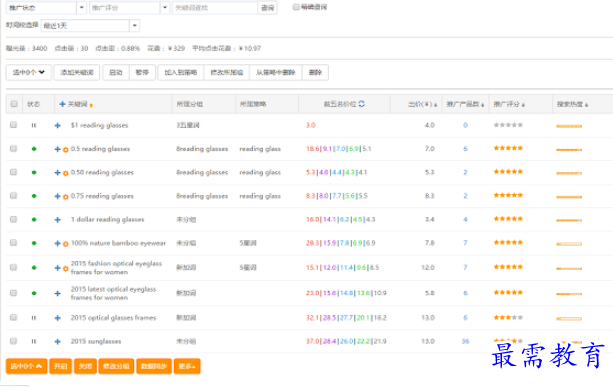Check the '1 dollar reading glasses' row checkbox
Viewport: 613px width, 387px height.
click(13, 219)
